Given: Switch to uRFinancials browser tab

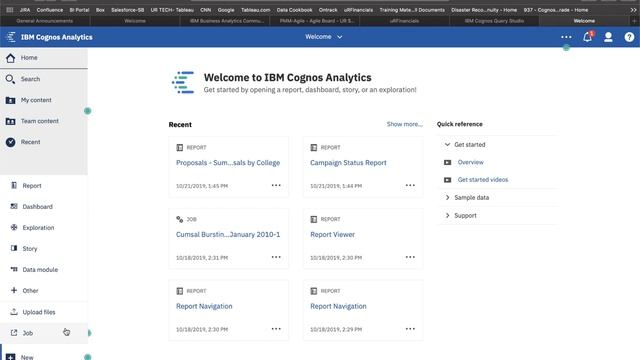Looking at the screenshot, I should (x=404, y=21).
